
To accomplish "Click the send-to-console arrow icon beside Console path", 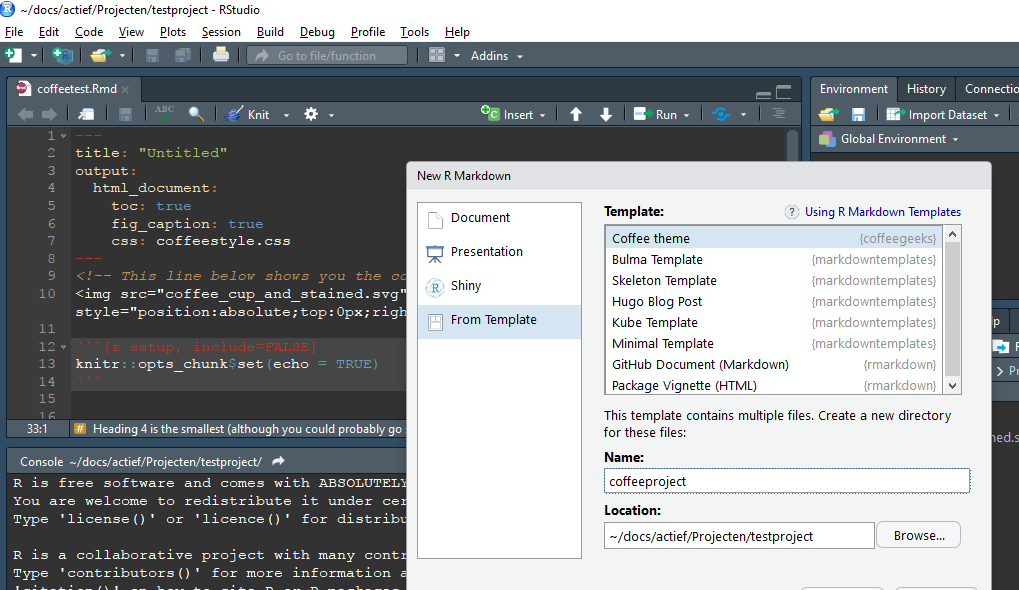I will click(278, 461).
